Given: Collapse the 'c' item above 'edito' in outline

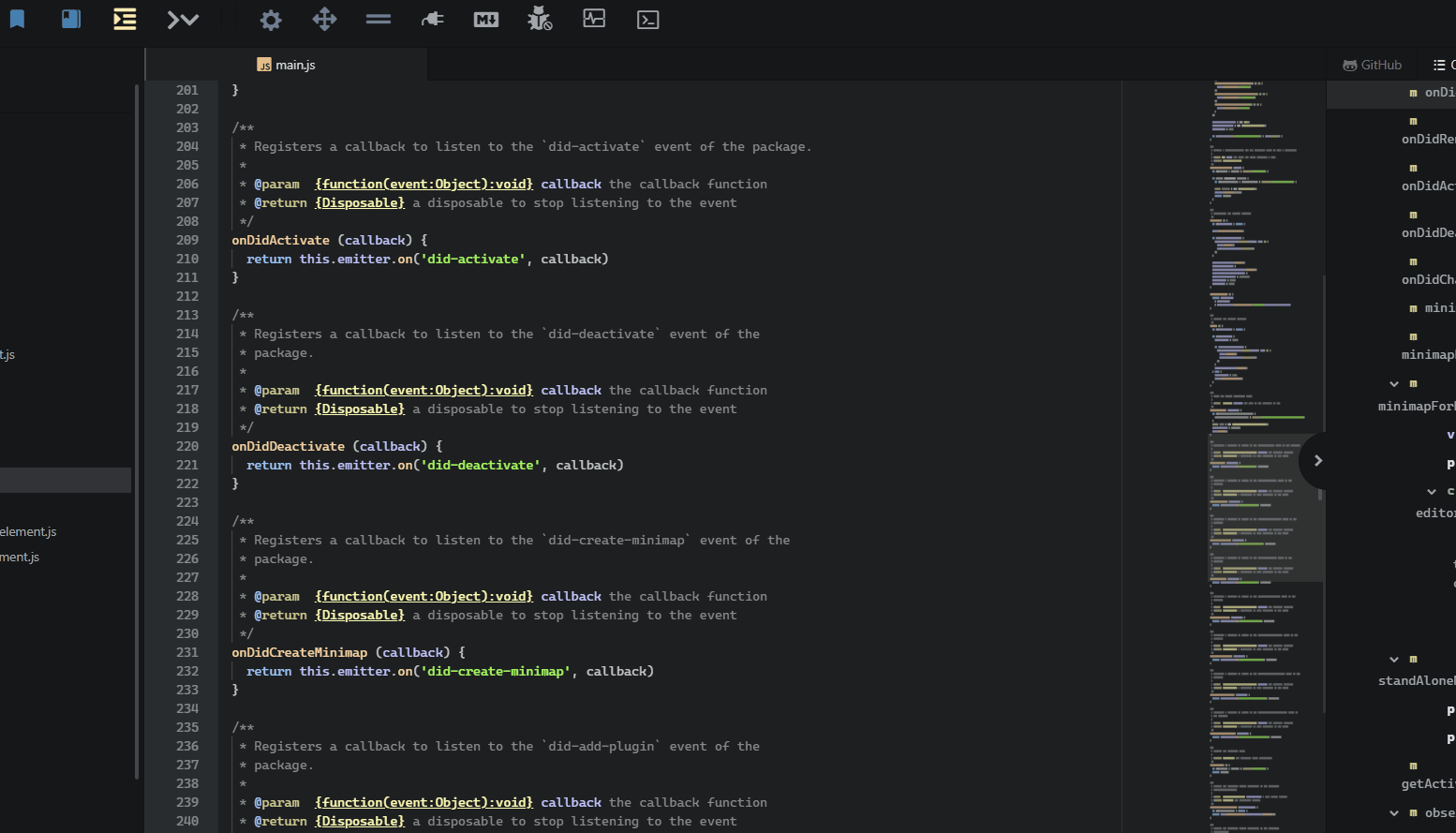Looking at the screenshot, I should 1432,492.
